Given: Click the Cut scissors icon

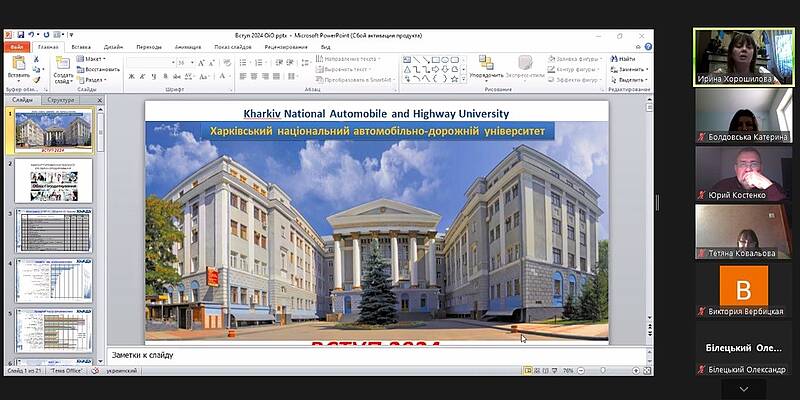Looking at the screenshot, I should 36,59.
